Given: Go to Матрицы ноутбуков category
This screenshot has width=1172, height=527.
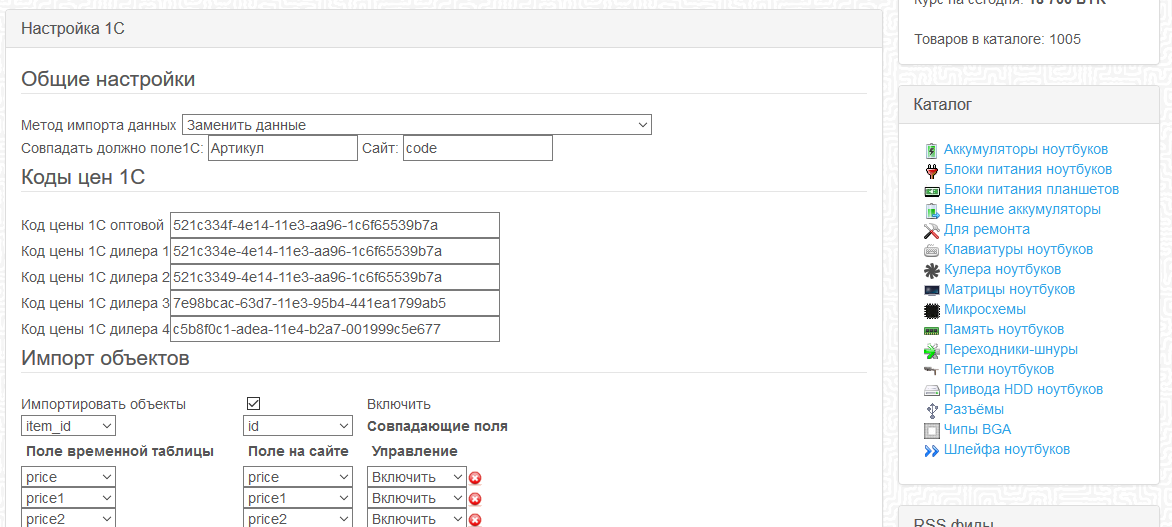Looking at the screenshot, I should (1010, 290).
